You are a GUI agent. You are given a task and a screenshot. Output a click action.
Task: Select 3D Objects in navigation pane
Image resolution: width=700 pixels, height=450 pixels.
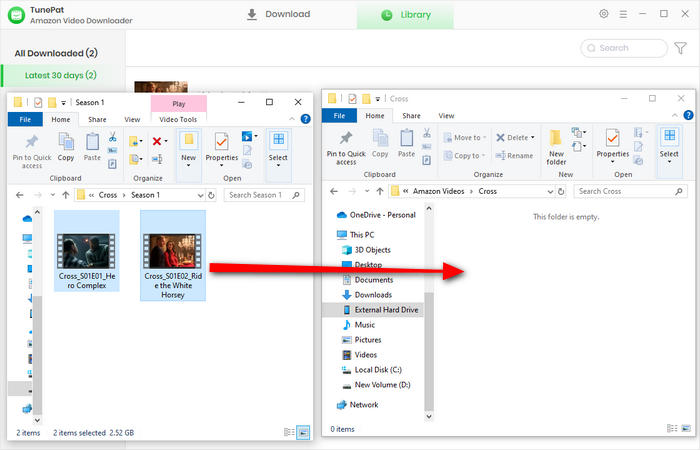(x=367, y=250)
